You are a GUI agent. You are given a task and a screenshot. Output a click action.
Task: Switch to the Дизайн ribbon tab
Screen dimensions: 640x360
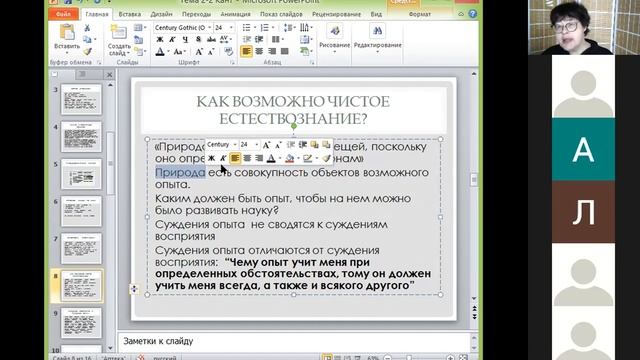pos(161,14)
